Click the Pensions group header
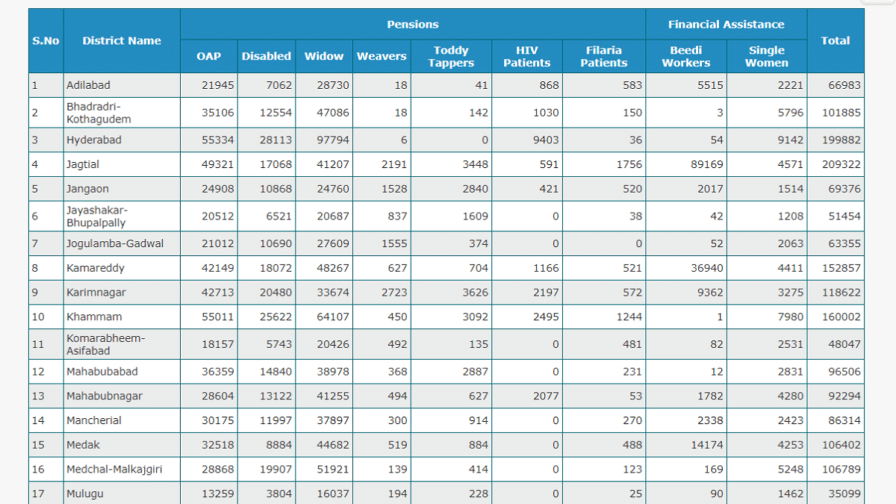The image size is (896, 504). pyautogui.click(x=413, y=24)
